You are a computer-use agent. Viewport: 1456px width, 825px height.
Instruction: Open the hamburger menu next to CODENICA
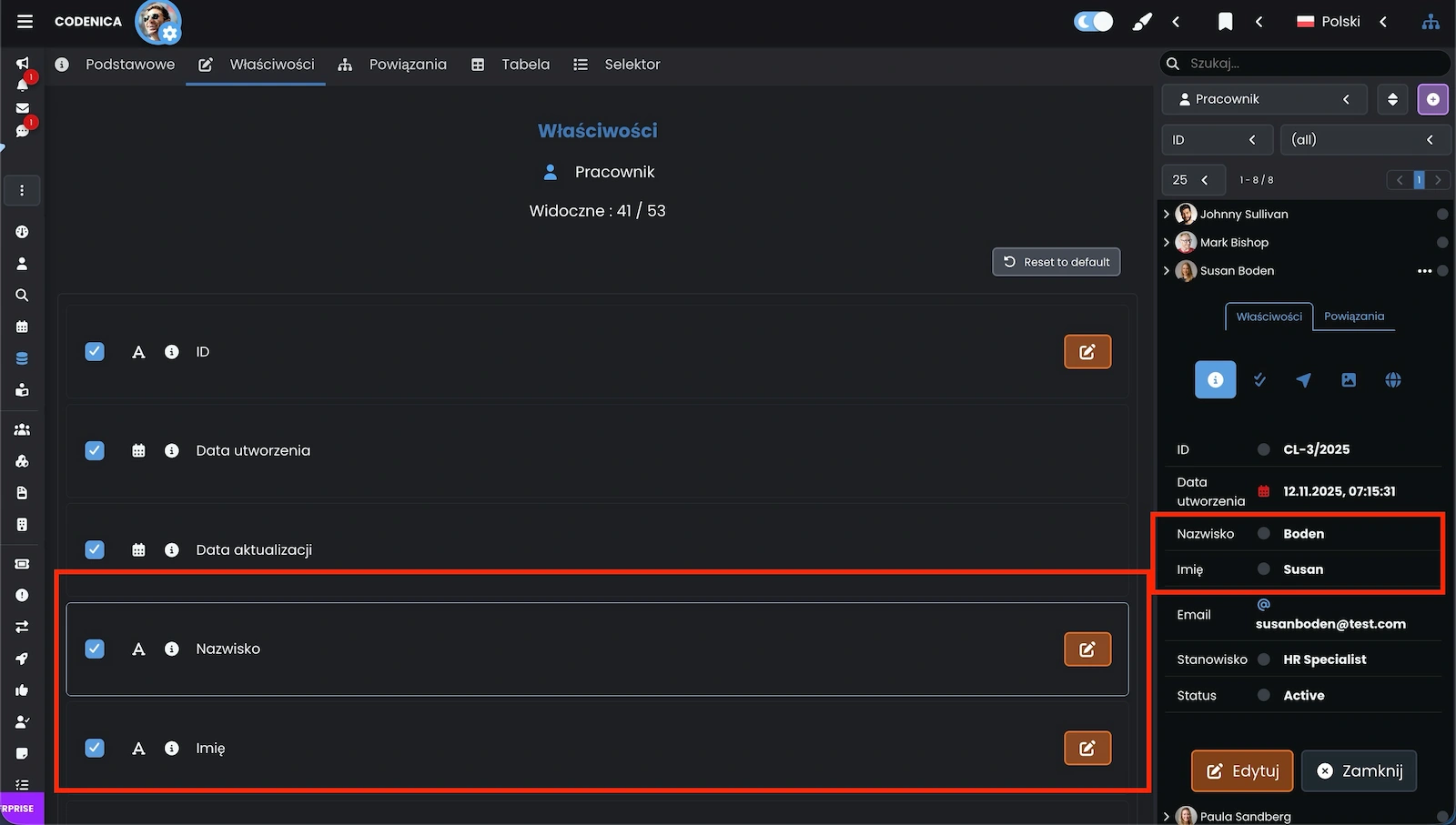click(x=25, y=21)
